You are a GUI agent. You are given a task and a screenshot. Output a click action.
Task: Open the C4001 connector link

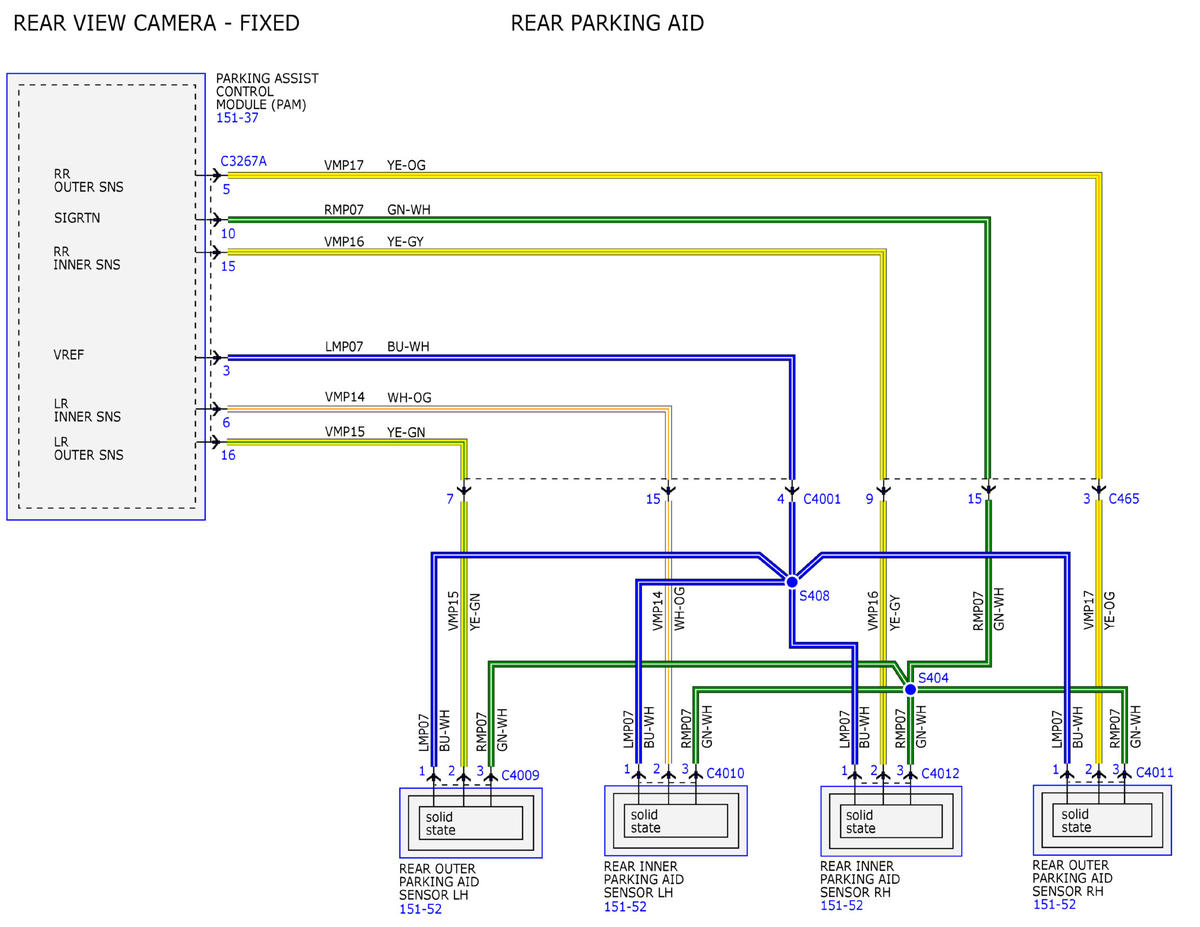[x=822, y=498]
